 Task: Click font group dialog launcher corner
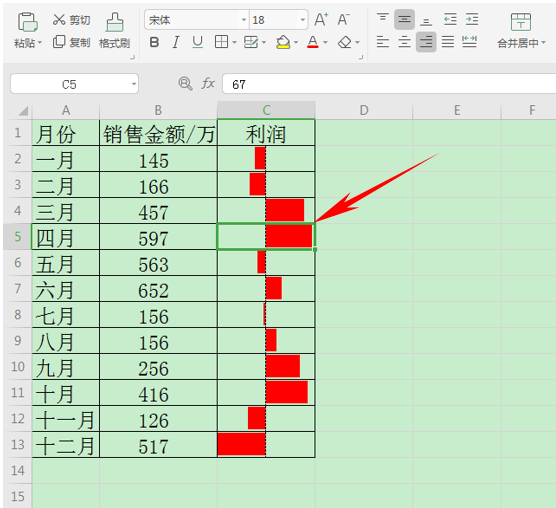(361, 57)
